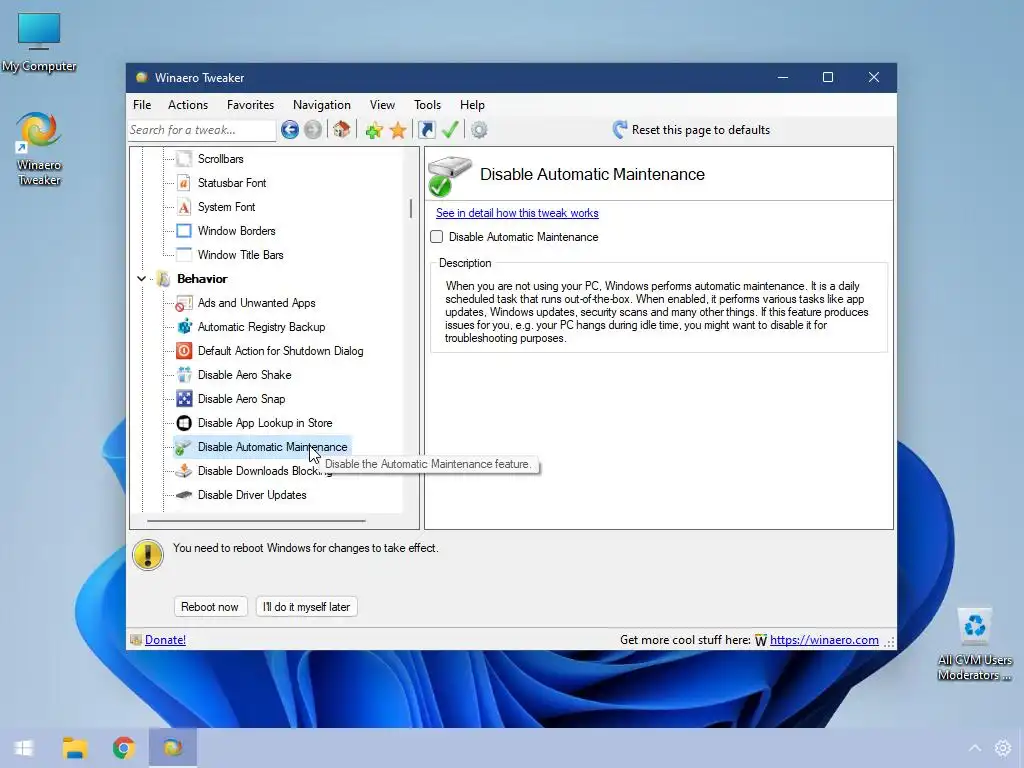Select Ads and Unwanted Apps entry
The height and width of the screenshot is (768, 1024).
click(x=257, y=303)
